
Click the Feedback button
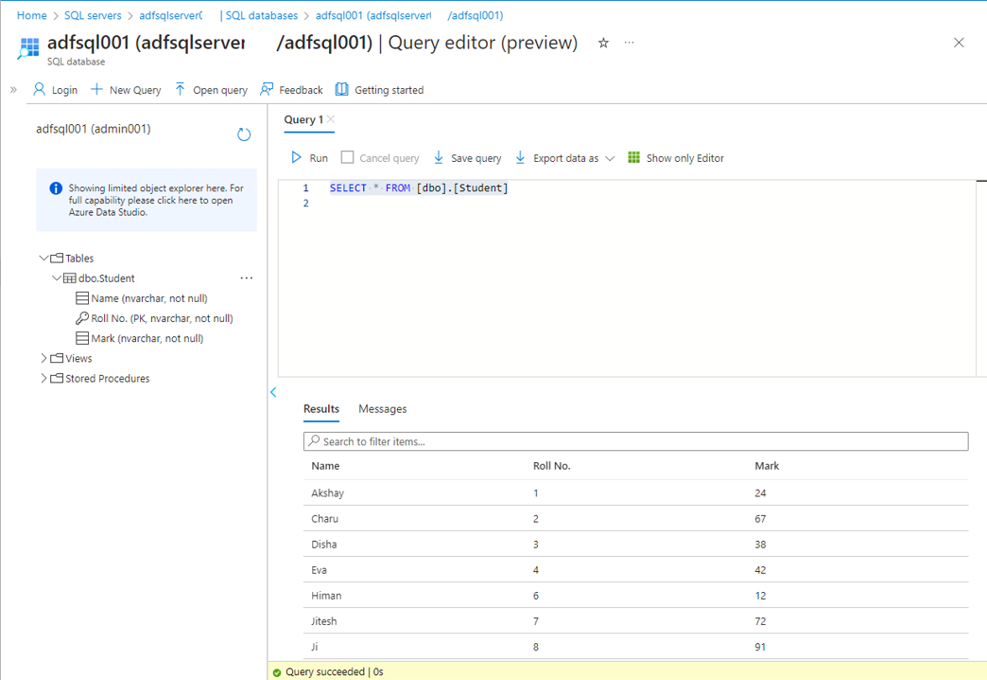[x=291, y=90]
